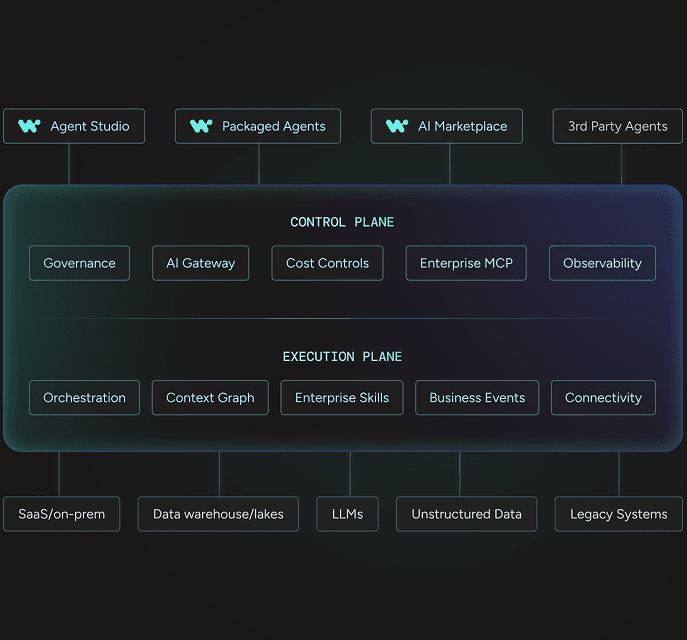The width and height of the screenshot is (687, 640).
Task: Click the EXECUTION PLANE heading
Action: click(342, 357)
